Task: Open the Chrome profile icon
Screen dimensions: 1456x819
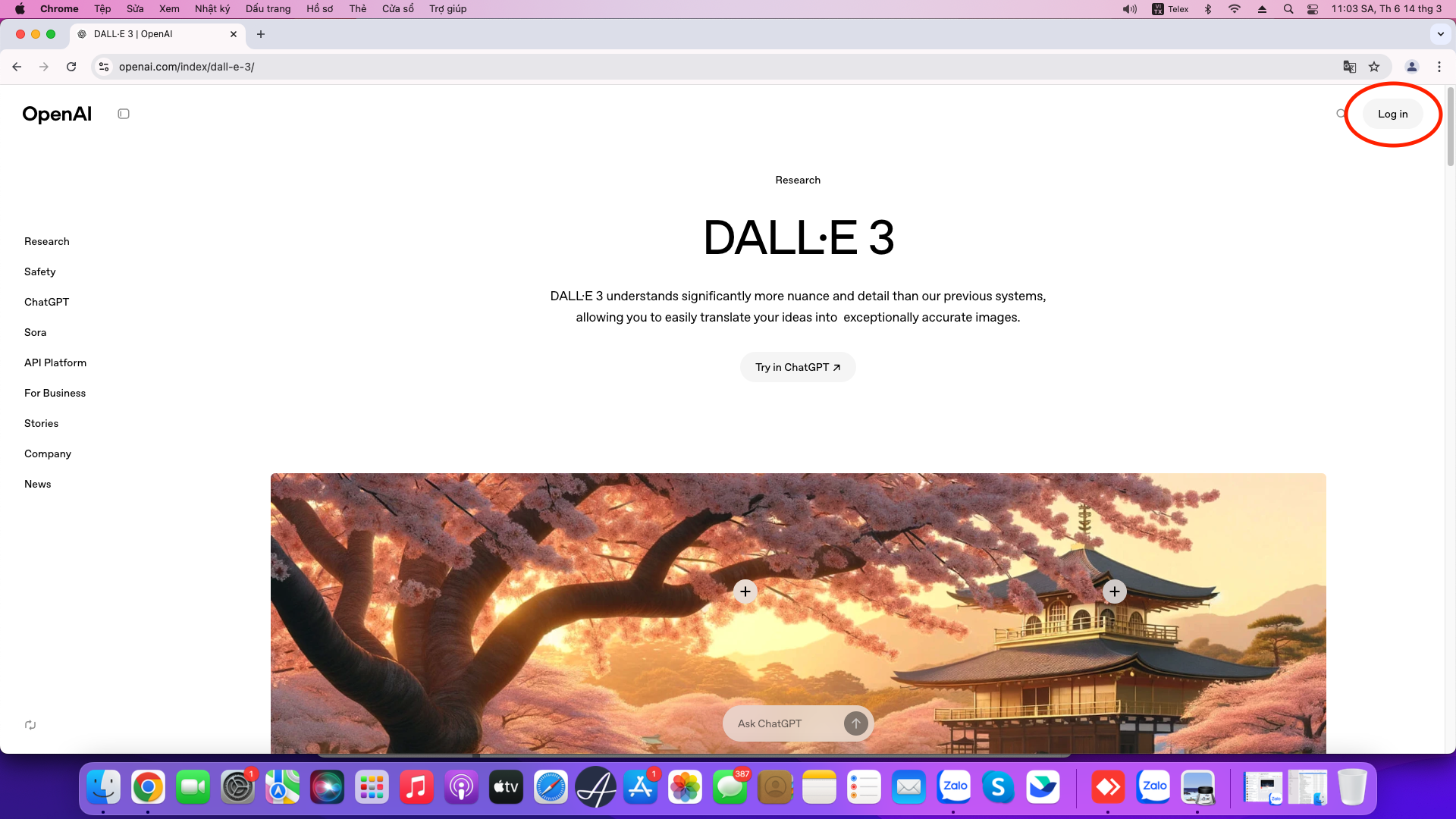Action: coord(1412,67)
